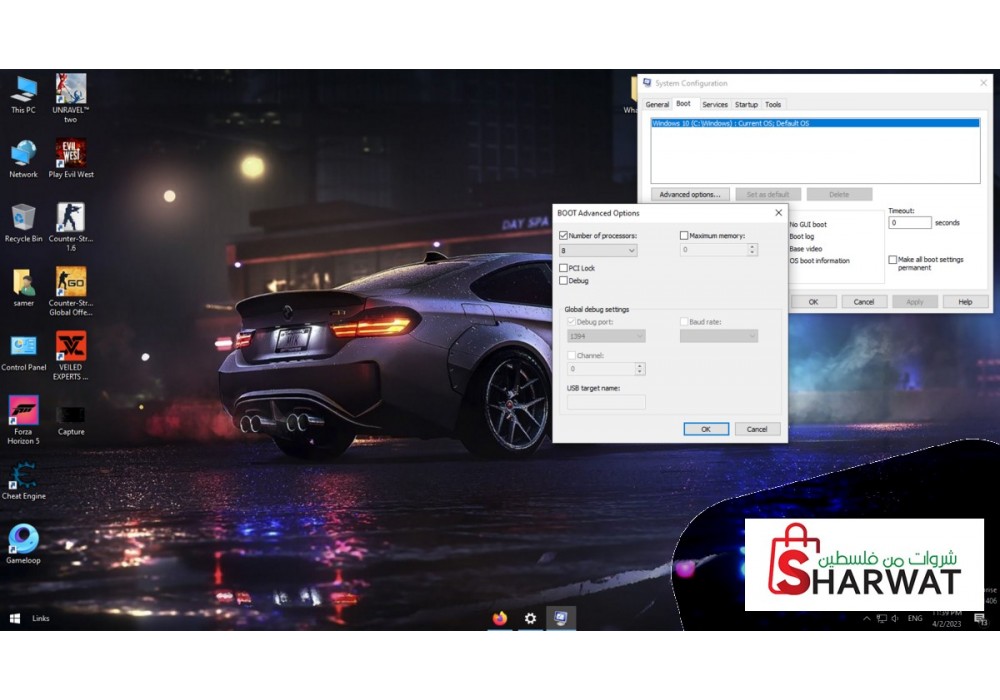The height and width of the screenshot is (700, 1000).
Task: Launch Counter-Strike Global Offensive shortcut
Action: (70, 283)
